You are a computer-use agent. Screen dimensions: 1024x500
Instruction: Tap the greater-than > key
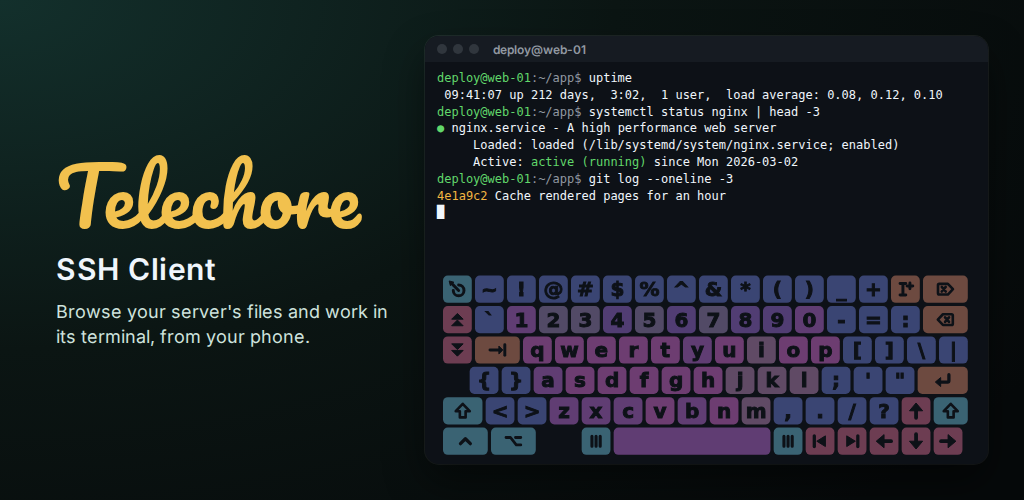coord(532,411)
